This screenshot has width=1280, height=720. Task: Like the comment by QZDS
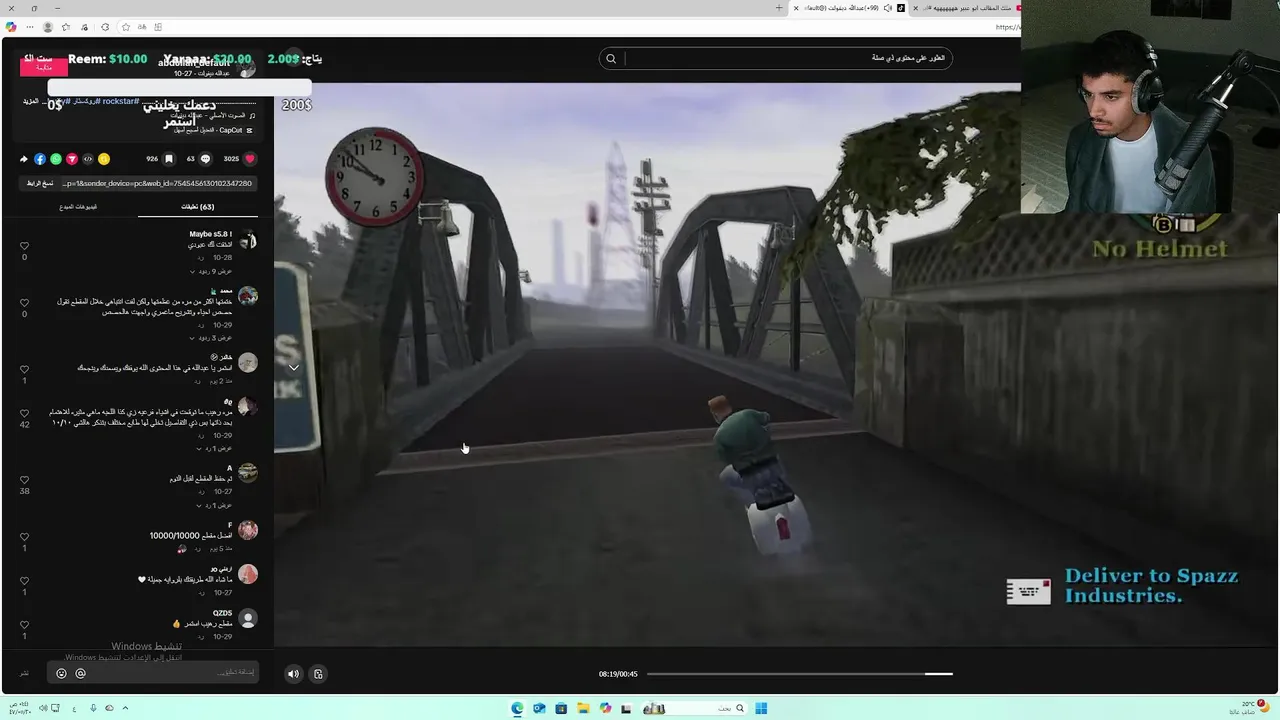25,625
